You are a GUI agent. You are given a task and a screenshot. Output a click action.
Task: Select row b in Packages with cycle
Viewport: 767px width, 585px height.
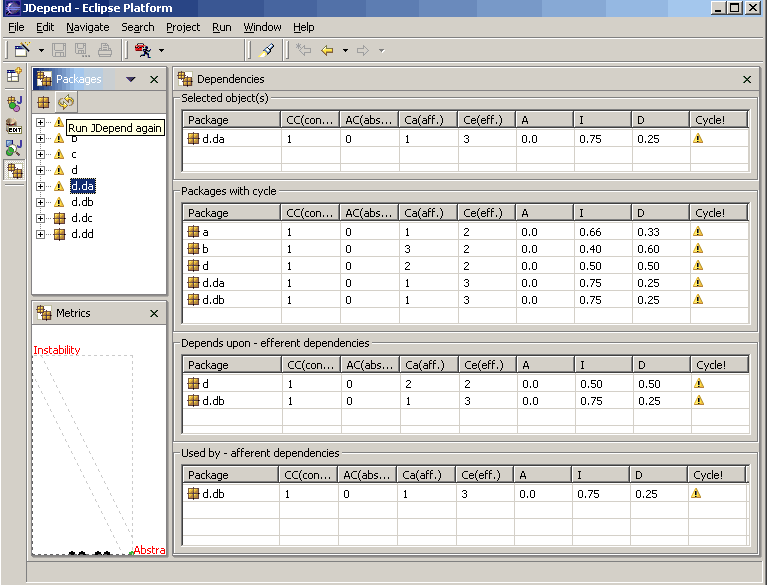point(465,249)
